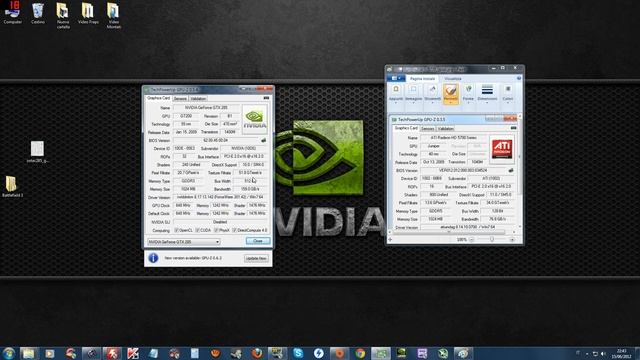The height and width of the screenshot is (360, 640).
Task: Open Steam from the taskbar
Action: coord(236,353)
